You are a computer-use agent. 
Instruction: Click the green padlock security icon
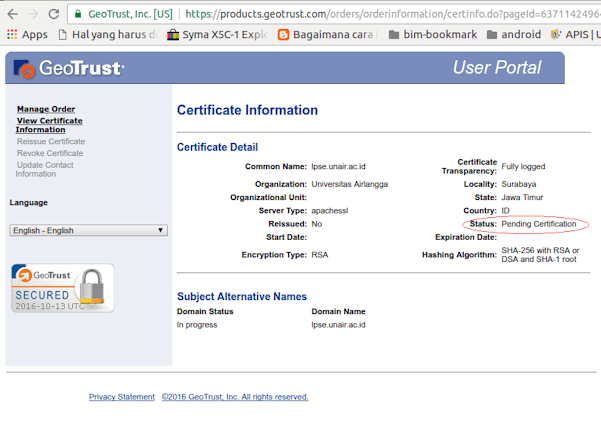coord(79,15)
